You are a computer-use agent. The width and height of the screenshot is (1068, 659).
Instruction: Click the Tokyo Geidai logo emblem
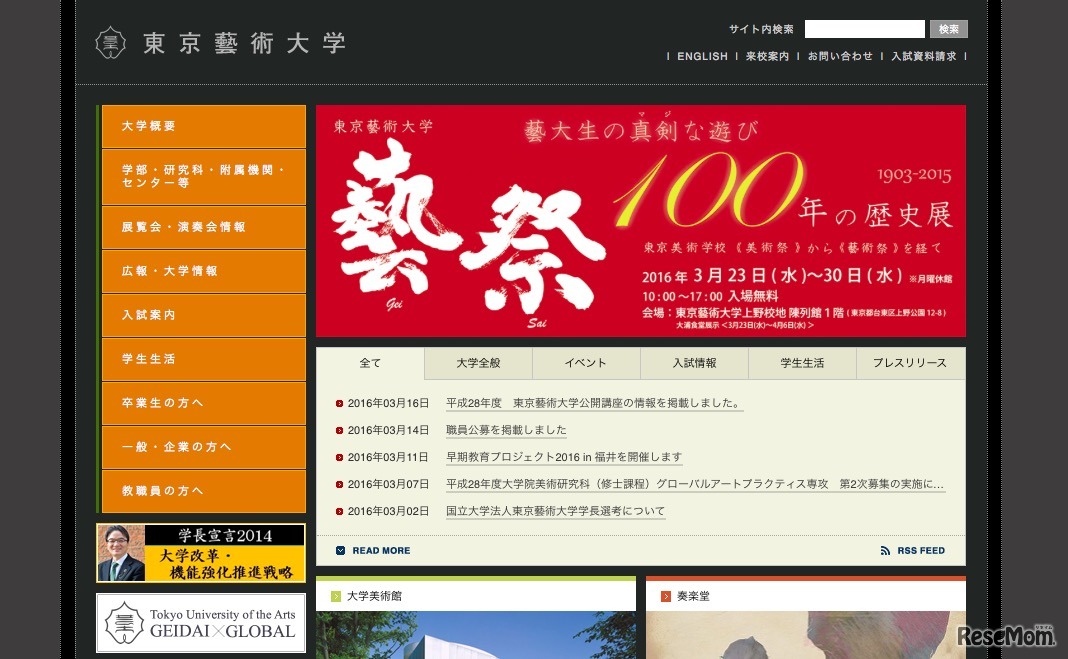point(110,42)
